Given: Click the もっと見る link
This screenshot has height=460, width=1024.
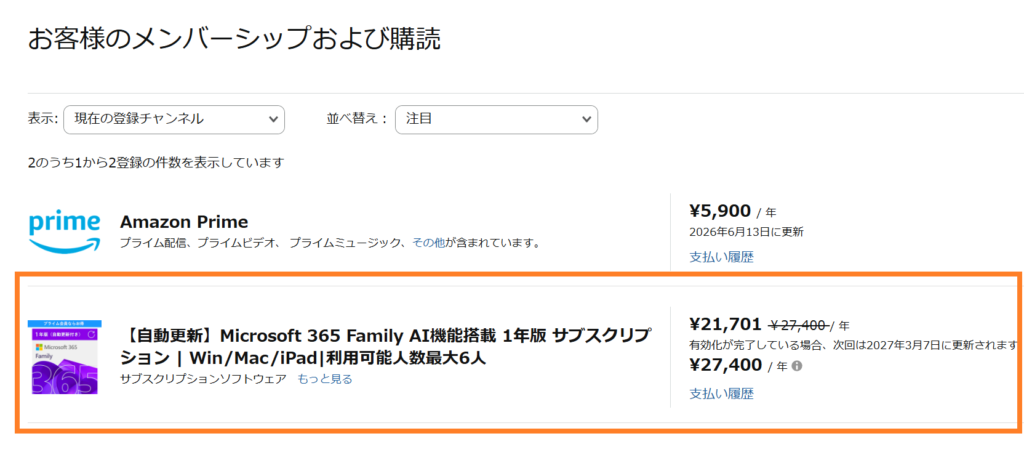Looking at the screenshot, I should point(325,379).
